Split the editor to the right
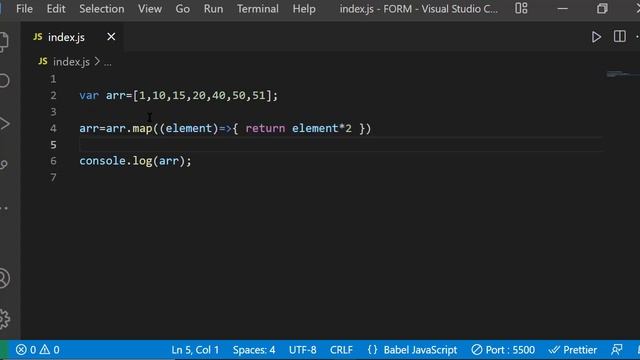Screen dimensions: 640x360 (619, 37)
